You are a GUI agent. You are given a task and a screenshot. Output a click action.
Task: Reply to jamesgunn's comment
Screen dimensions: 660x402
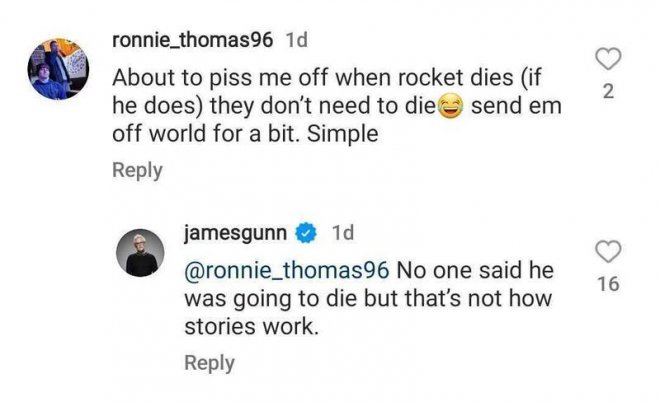209,363
